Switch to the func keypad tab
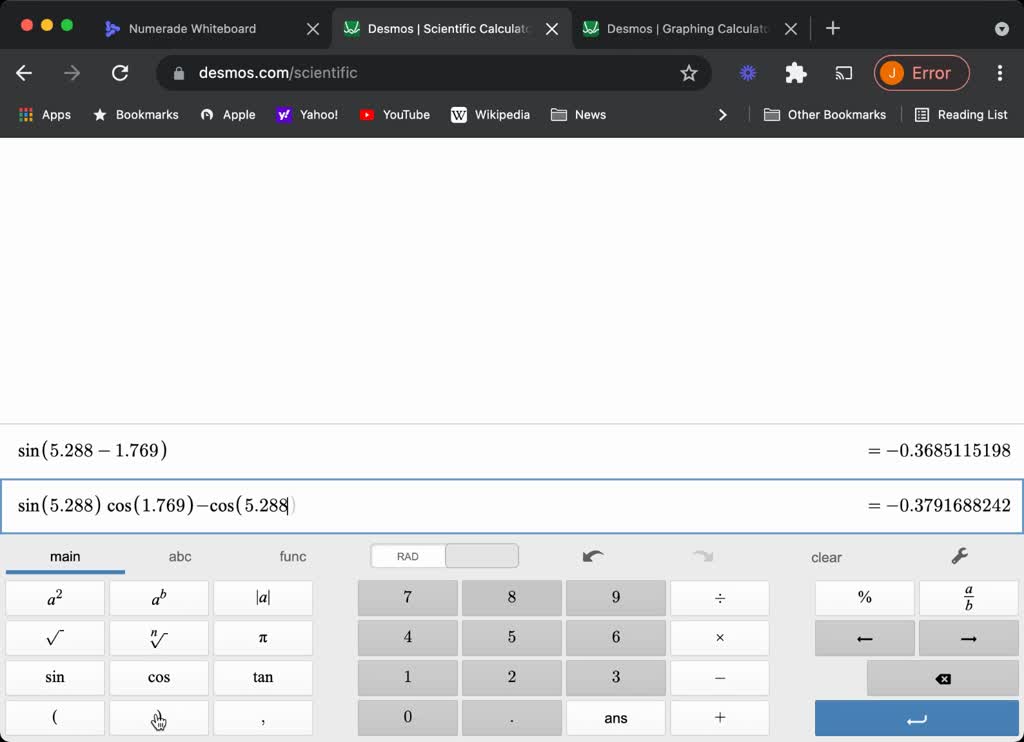The height and width of the screenshot is (742, 1024). (x=293, y=556)
